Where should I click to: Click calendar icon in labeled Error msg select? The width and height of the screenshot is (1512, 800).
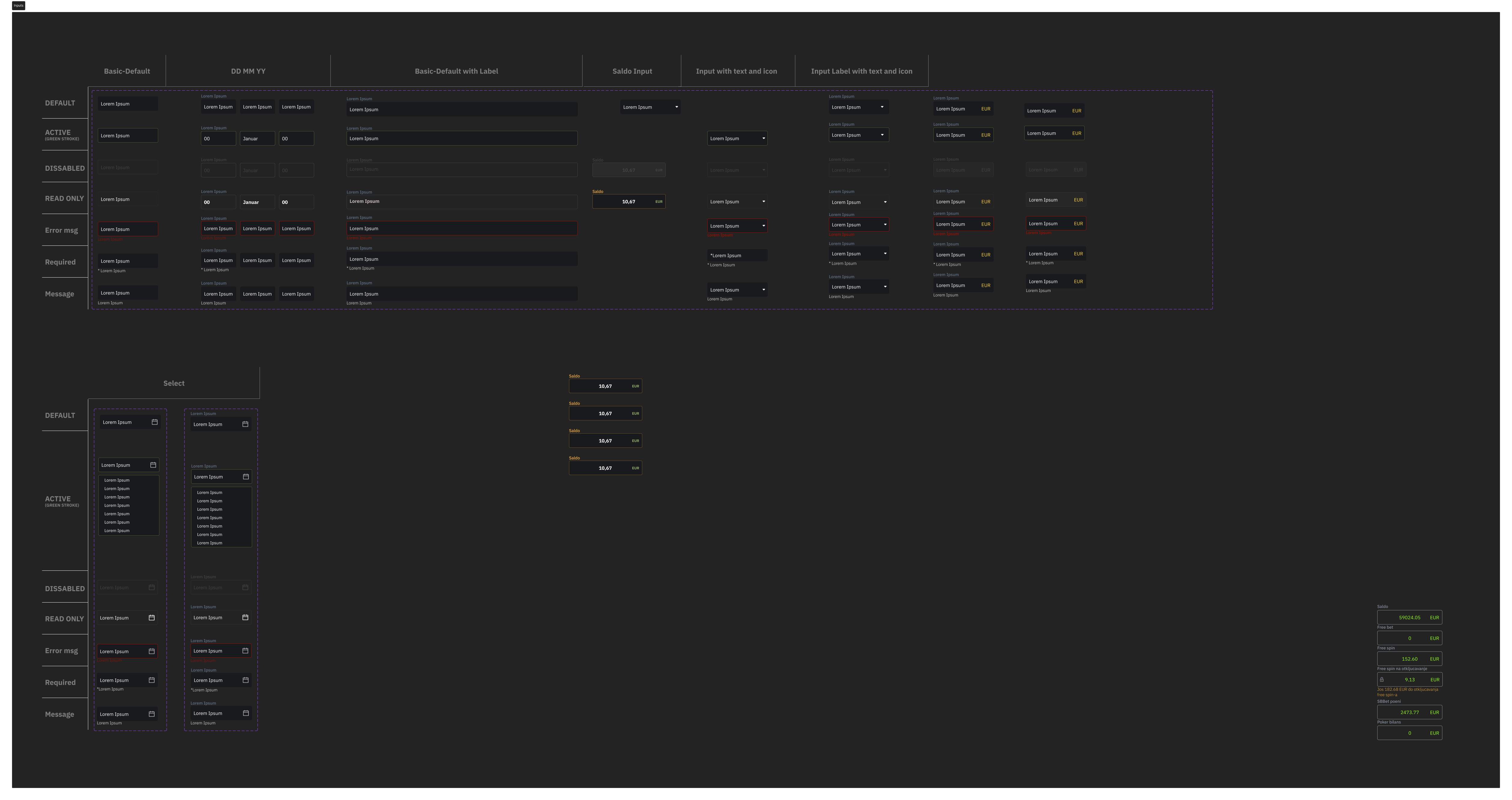coord(245,650)
